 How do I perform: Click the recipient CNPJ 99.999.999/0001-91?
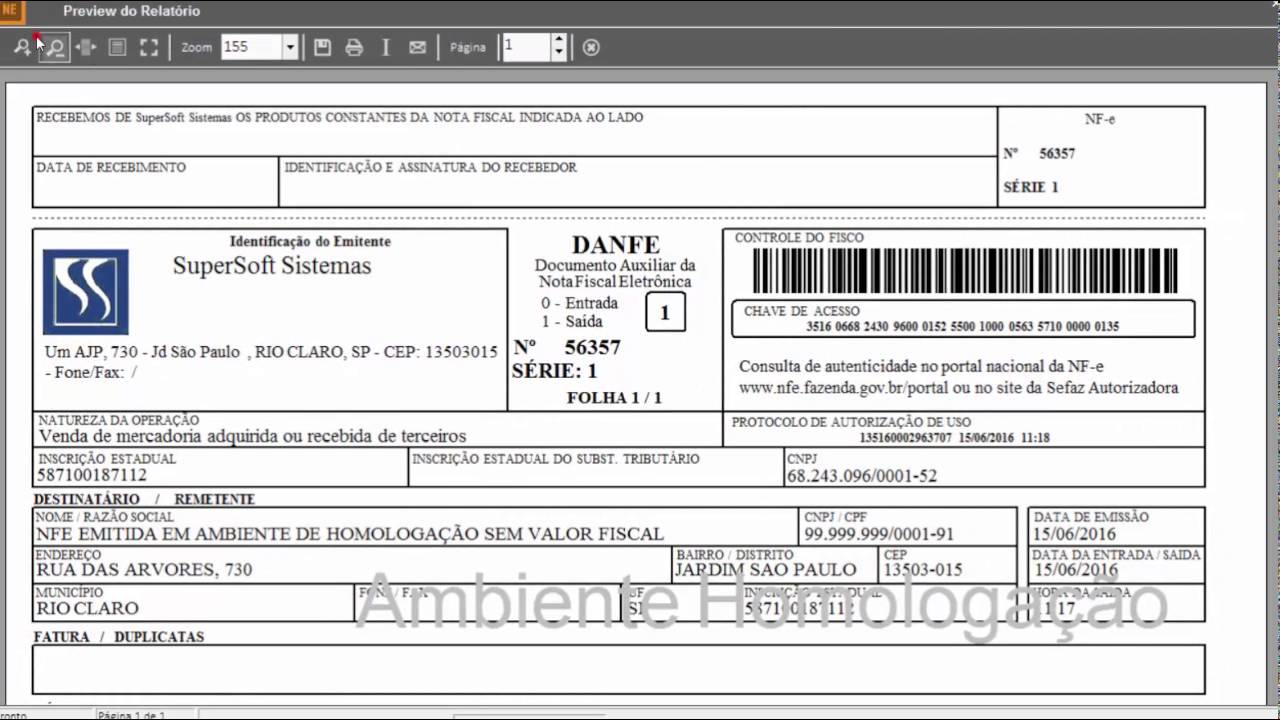click(x=879, y=535)
